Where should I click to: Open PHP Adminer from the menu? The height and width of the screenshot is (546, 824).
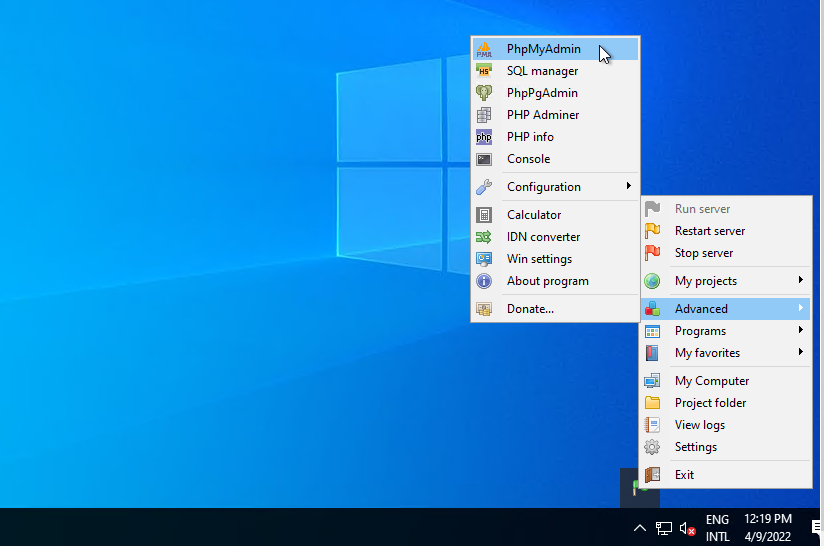[542, 115]
